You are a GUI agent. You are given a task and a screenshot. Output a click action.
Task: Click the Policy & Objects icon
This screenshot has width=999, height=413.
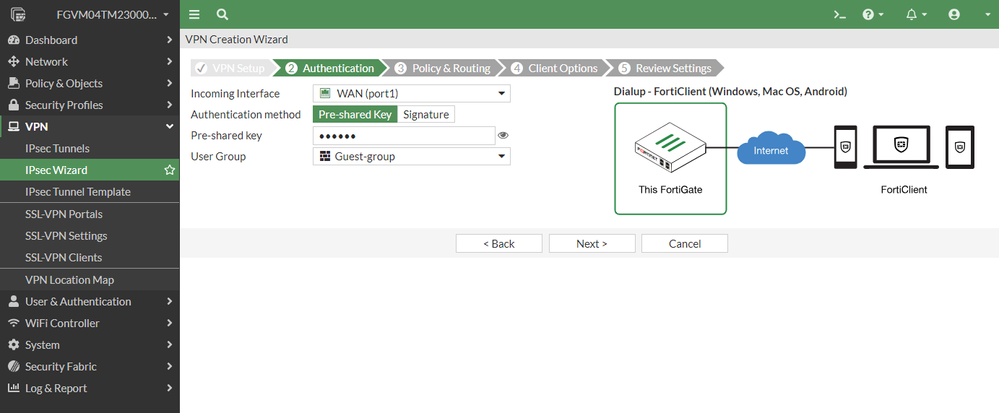pyautogui.click(x=13, y=83)
